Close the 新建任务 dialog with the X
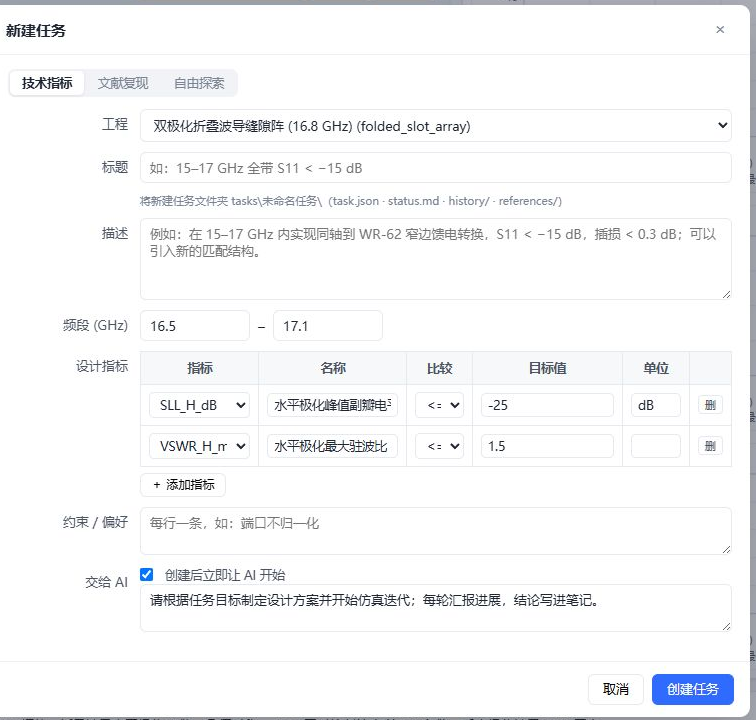Viewport: 756px width, 720px height. (x=720, y=30)
